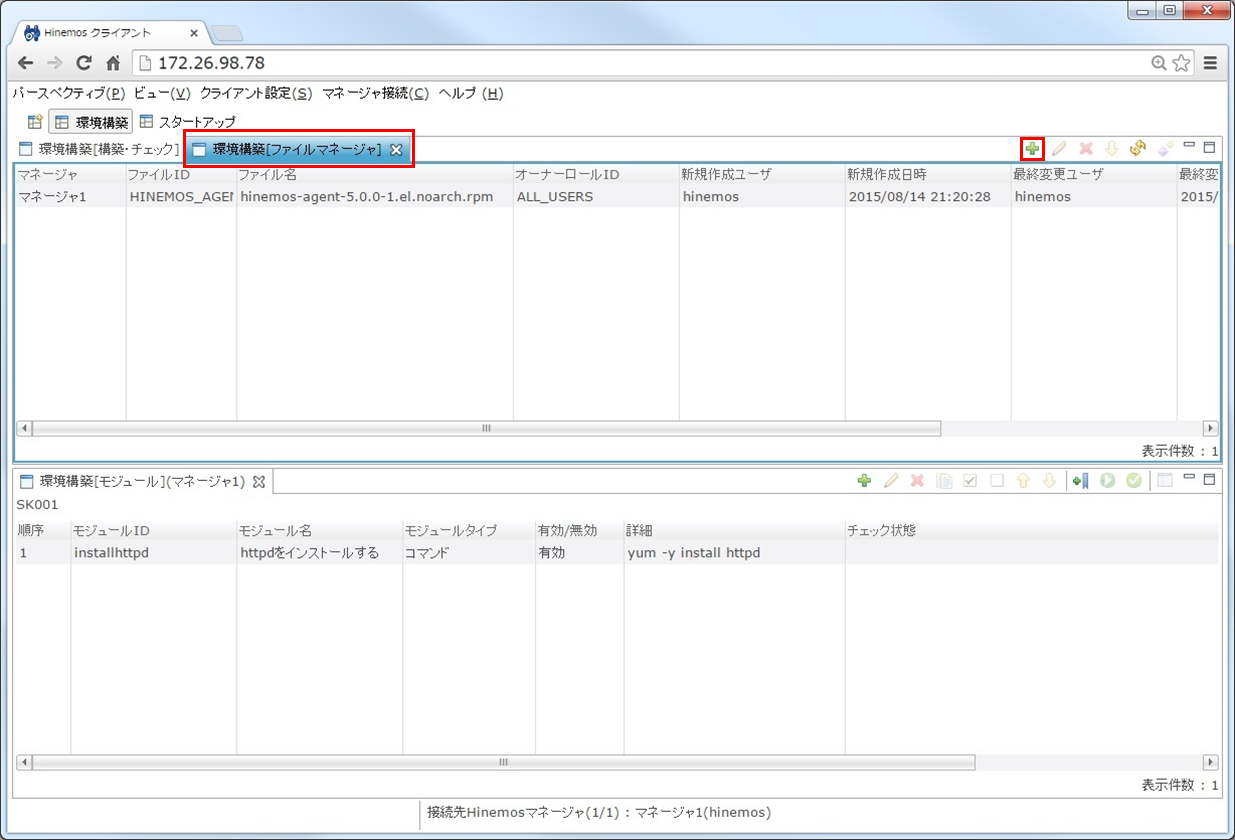Click the right scroll arrow in Module table

[1211, 762]
